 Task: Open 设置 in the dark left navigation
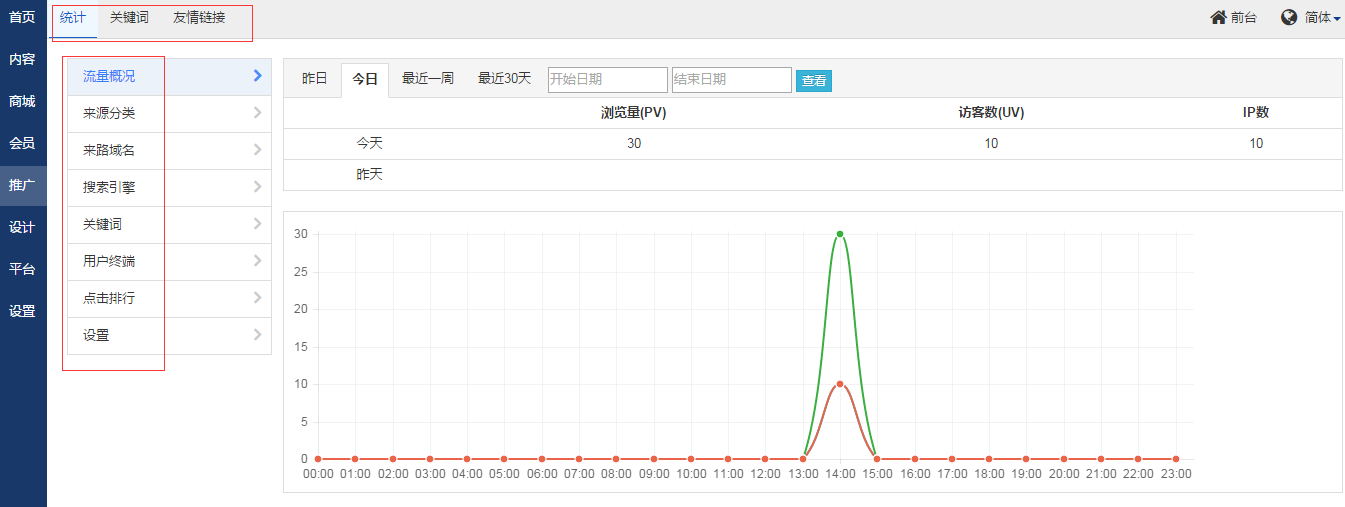[x=23, y=311]
